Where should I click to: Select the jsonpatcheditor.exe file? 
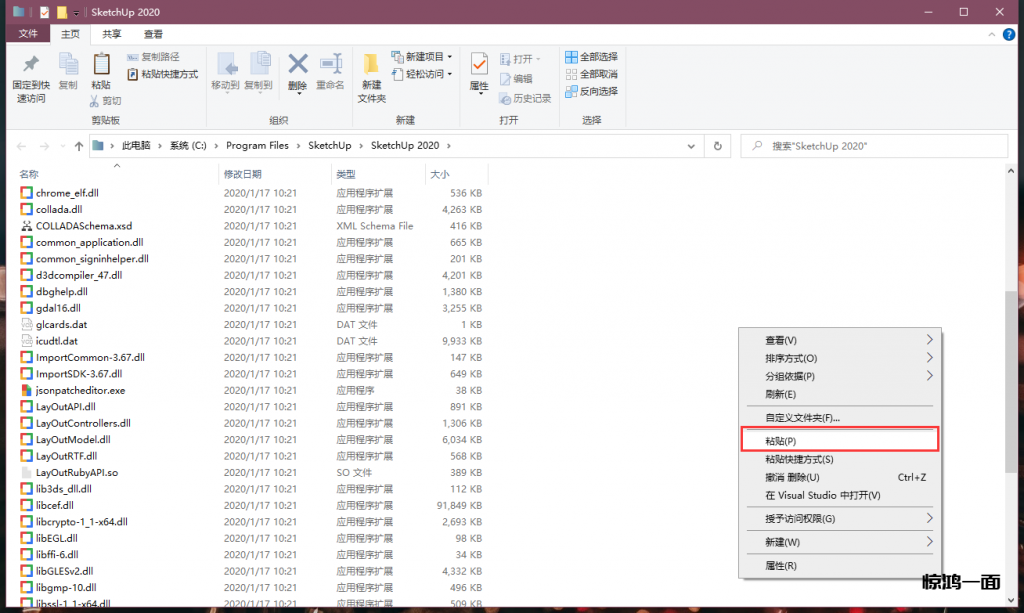tap(80, 390)
